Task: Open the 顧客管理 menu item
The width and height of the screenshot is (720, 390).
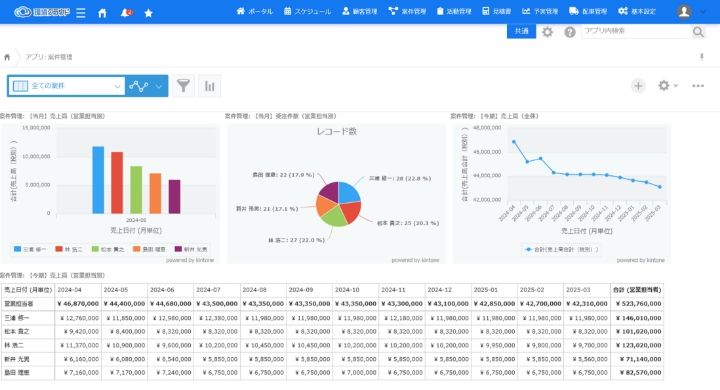Action: click(360, 11)
